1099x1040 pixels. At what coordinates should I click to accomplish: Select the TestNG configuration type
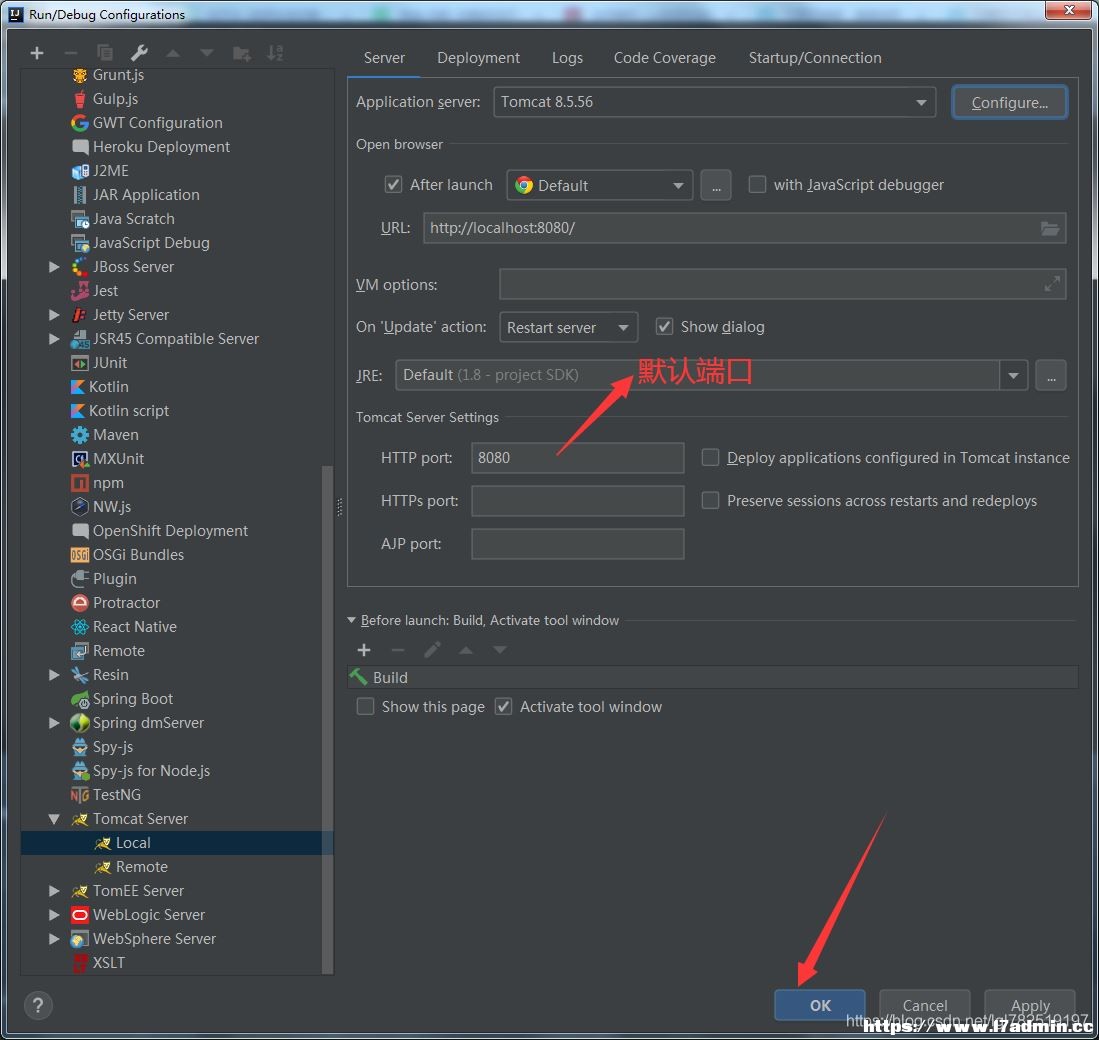click(116, 795)
